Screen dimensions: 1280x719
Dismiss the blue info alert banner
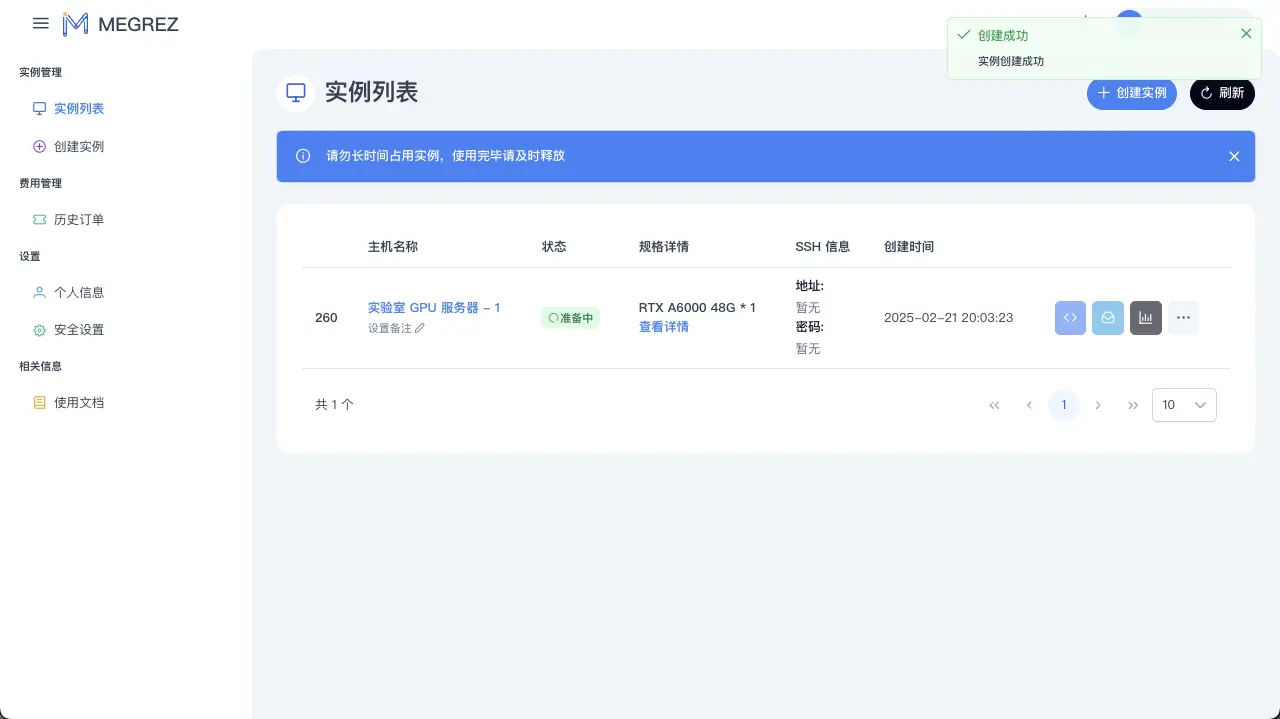[x=1234, y=156]
